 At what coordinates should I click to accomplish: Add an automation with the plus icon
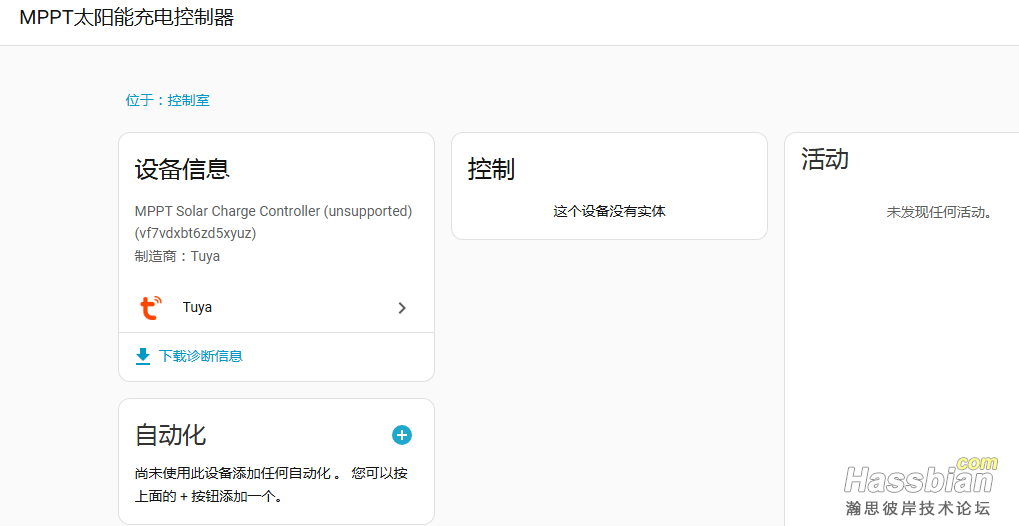(x=401, y=435)
